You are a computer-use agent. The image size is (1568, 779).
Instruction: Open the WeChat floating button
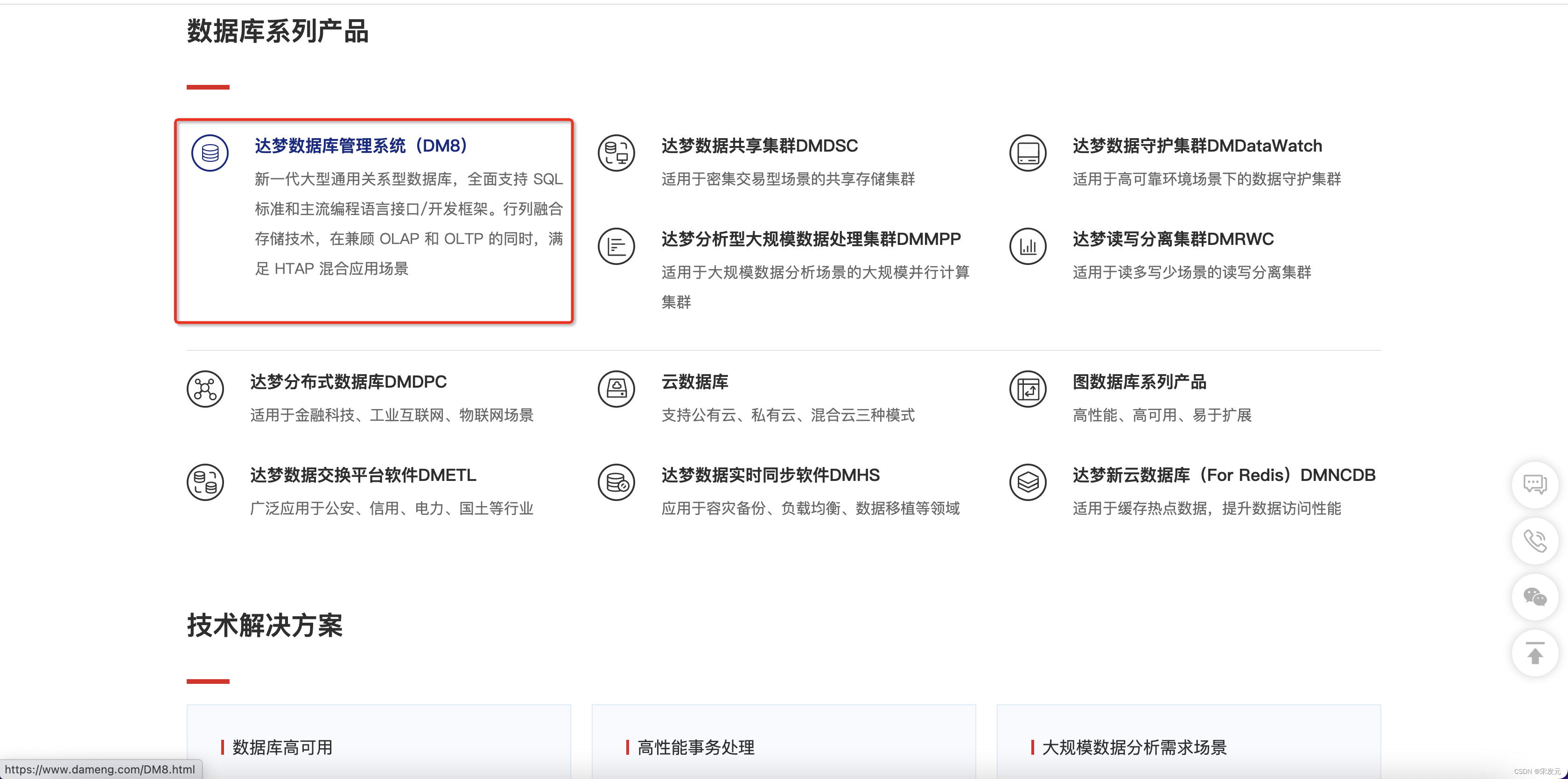pos(1534,597)
